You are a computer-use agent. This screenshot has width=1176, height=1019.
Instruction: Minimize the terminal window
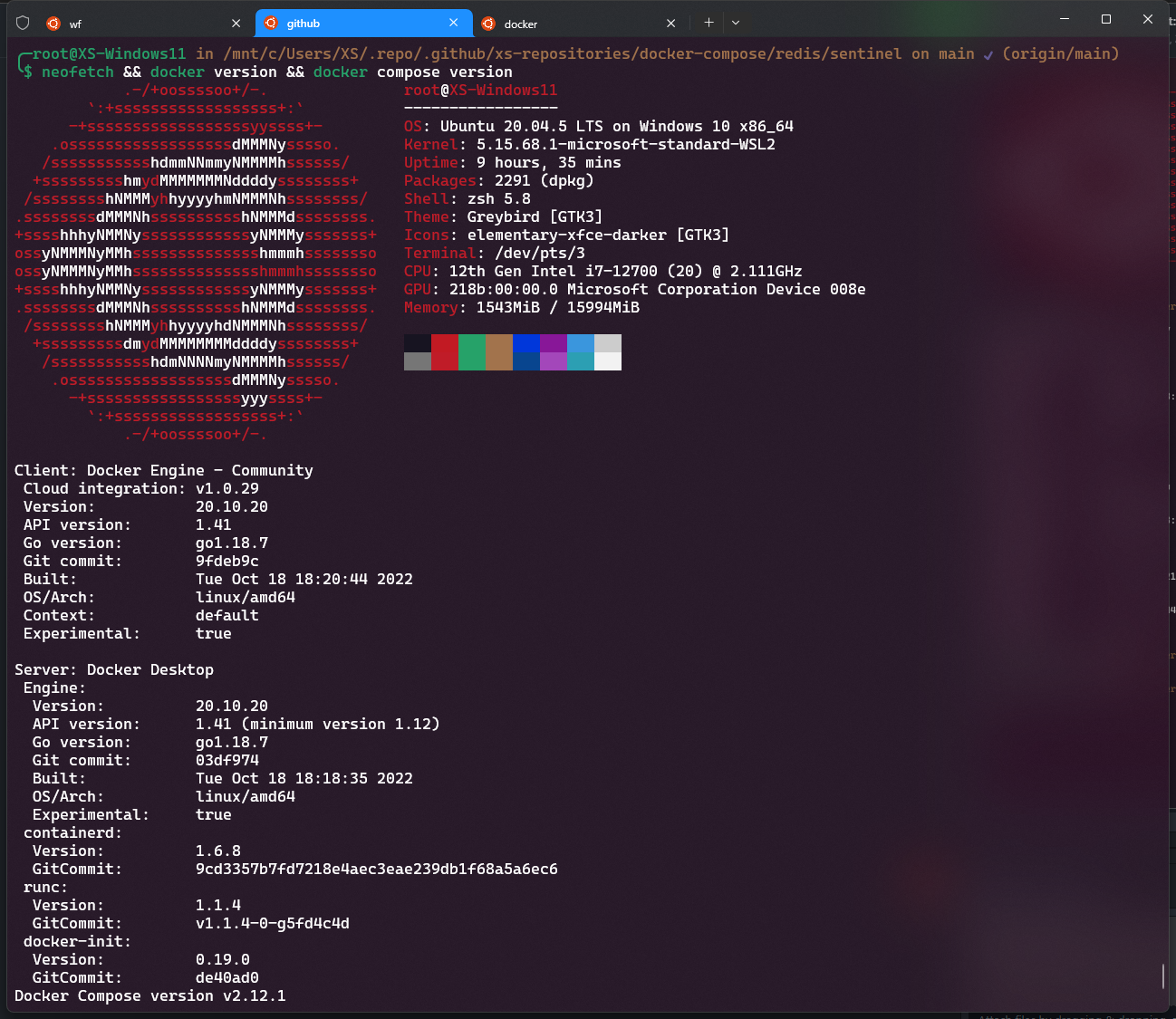[1065, 19]
